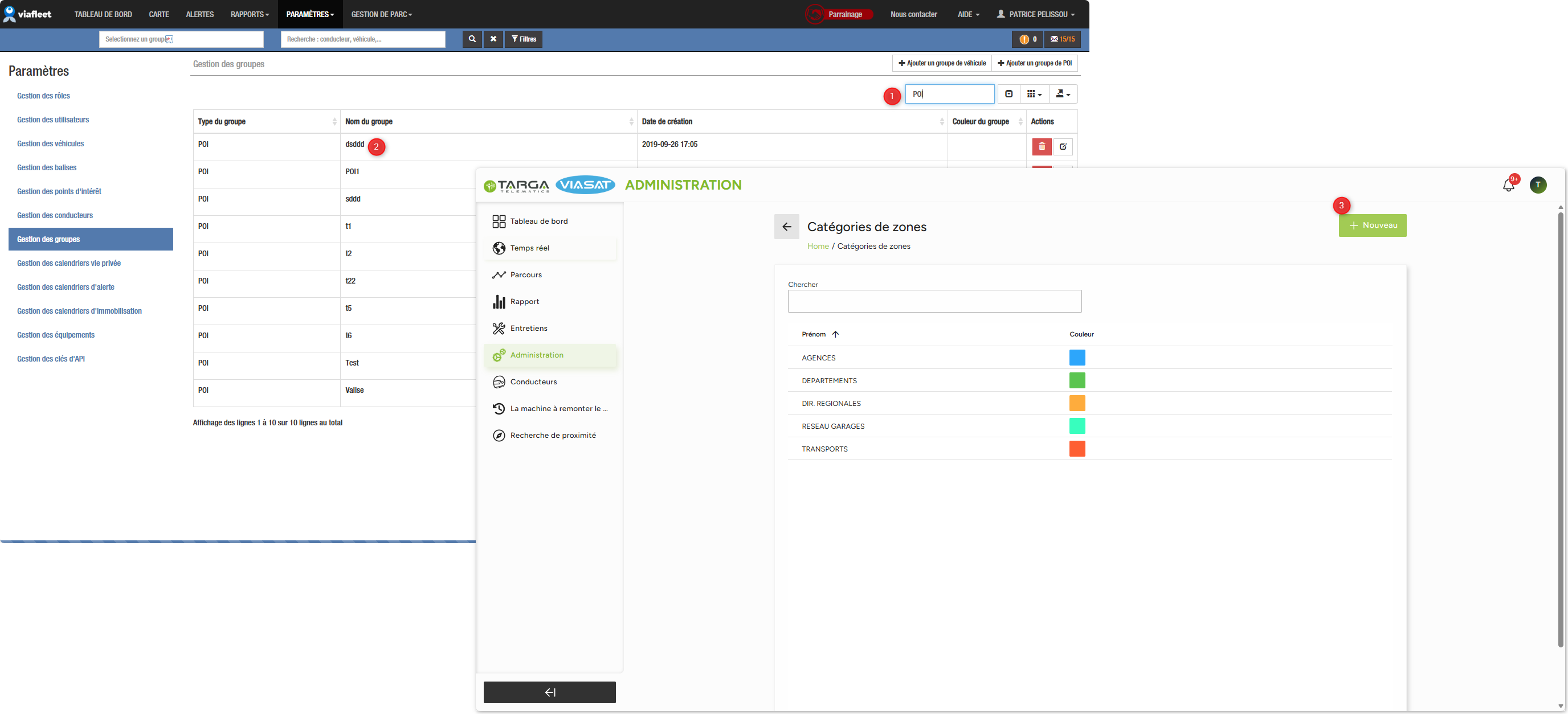Image resolution: width=1568 pixels, height=714 pixels.
Task: Click the back arrow beside Catégories de zones
Action: 786,227
